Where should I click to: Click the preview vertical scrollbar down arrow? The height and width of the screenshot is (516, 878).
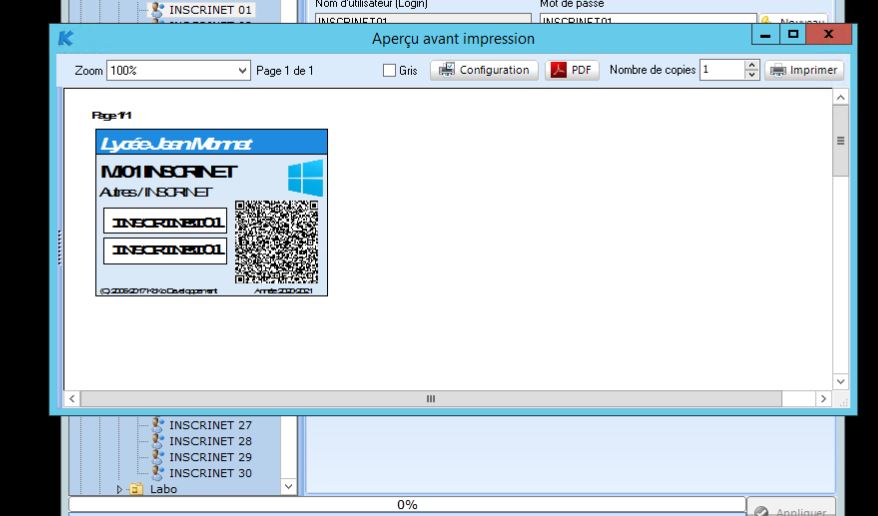click(x=840, y=382)
